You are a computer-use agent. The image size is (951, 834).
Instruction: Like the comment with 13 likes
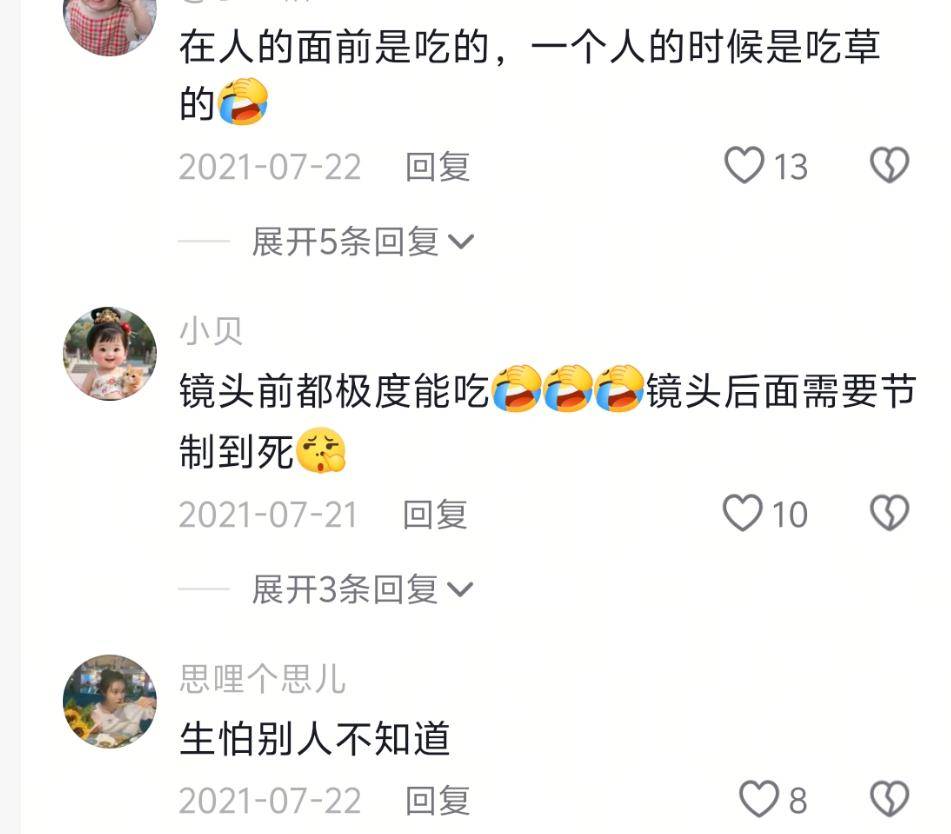pyautogui.click(x=744, y=165)
